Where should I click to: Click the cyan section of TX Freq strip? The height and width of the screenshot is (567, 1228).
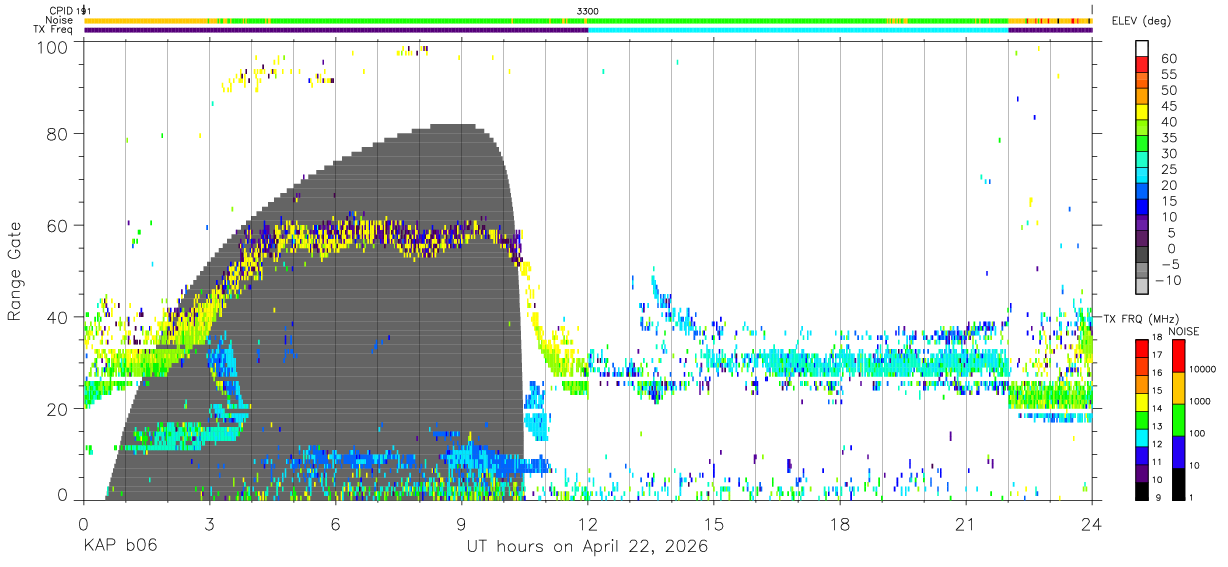798,30
